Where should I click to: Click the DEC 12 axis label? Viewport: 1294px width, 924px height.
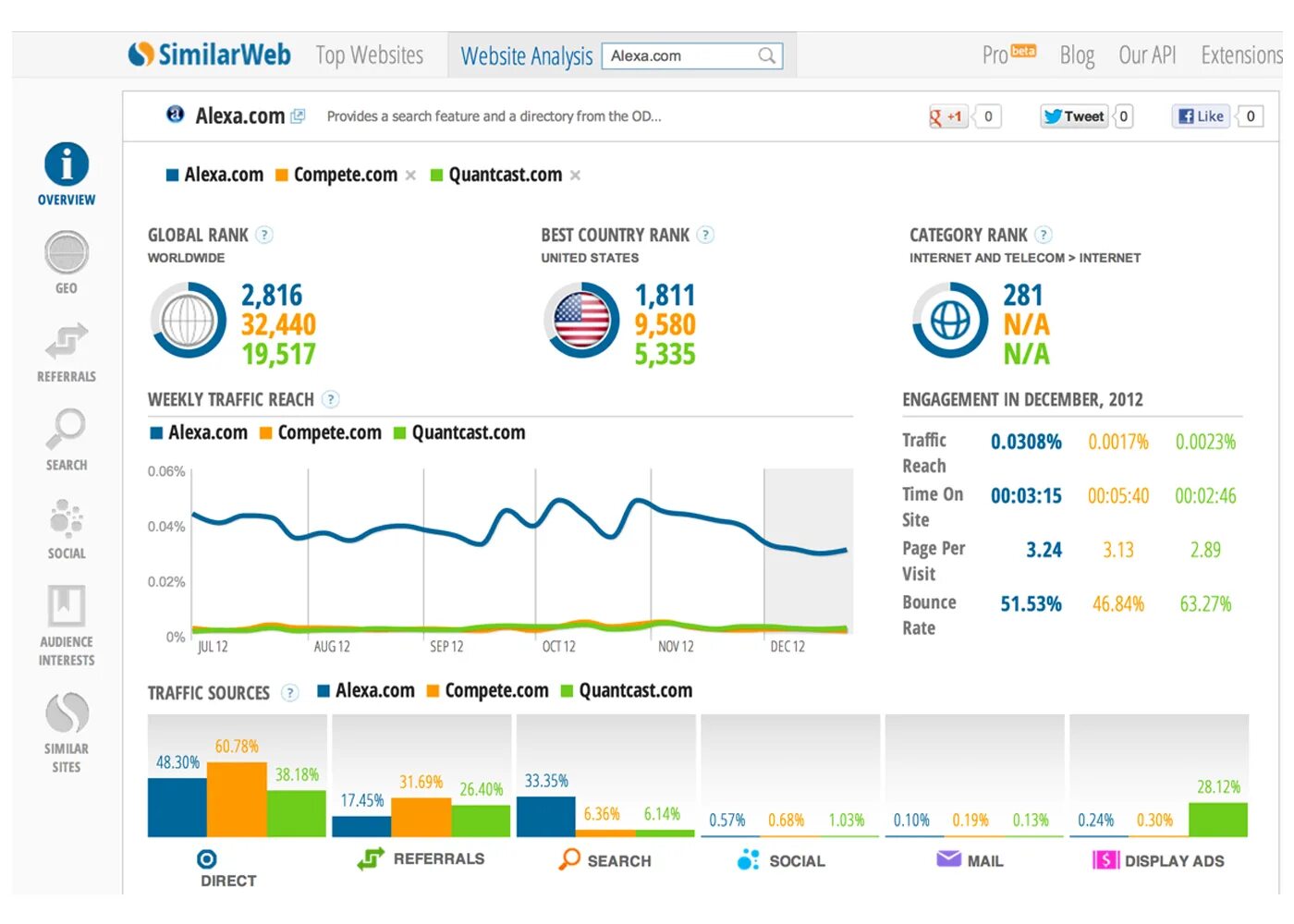[x=787, y=647]
